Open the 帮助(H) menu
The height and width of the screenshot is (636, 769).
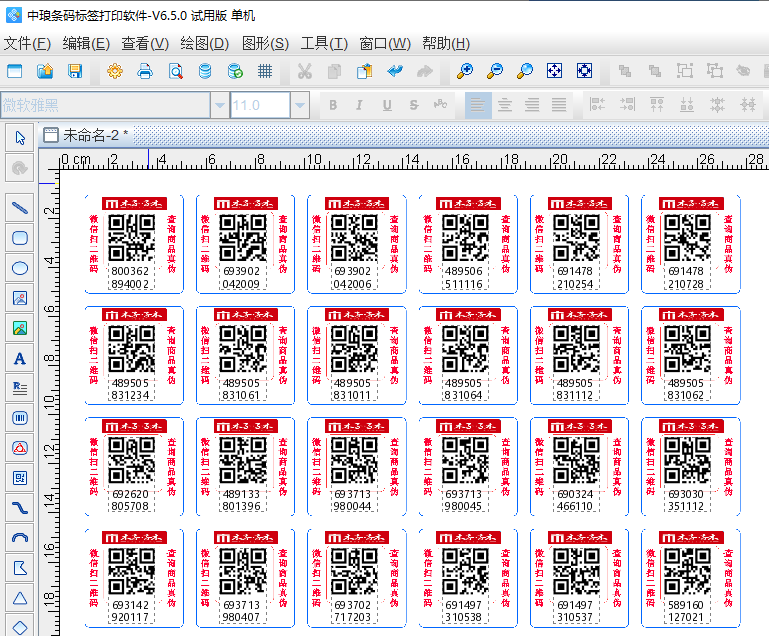[445, 43]
